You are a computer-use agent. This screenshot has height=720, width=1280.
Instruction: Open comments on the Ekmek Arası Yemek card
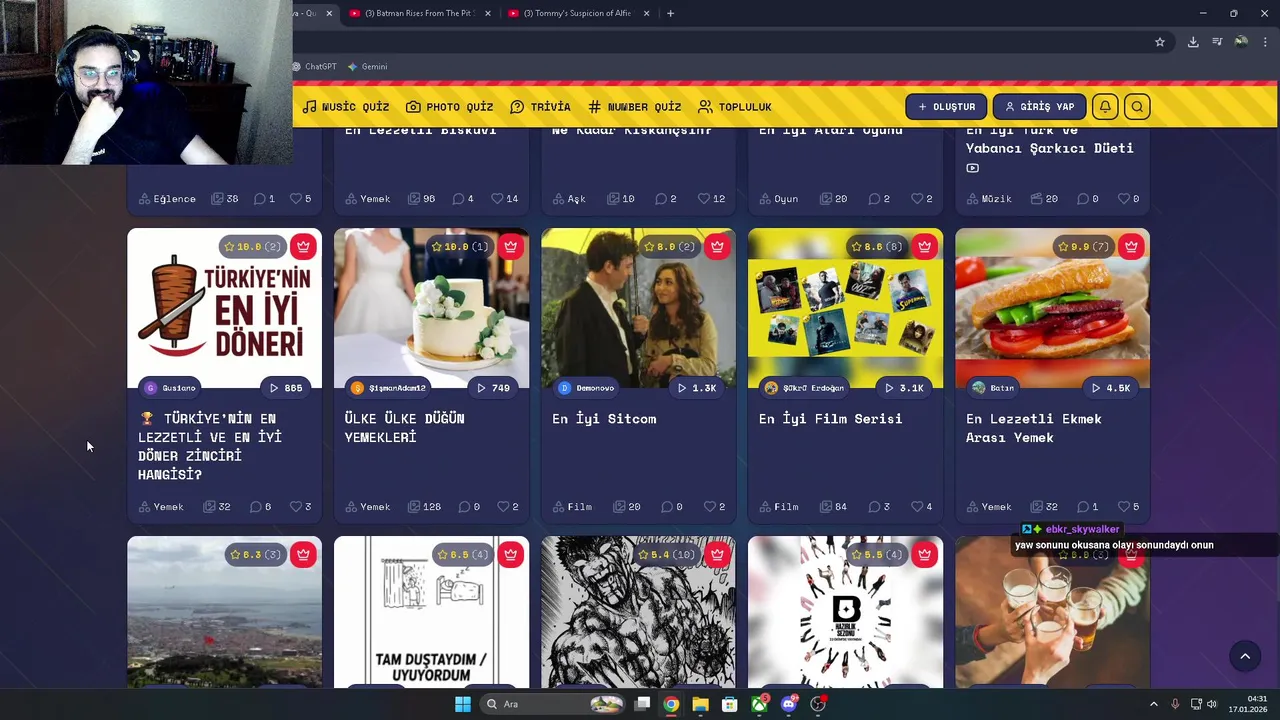[1087, 507]
